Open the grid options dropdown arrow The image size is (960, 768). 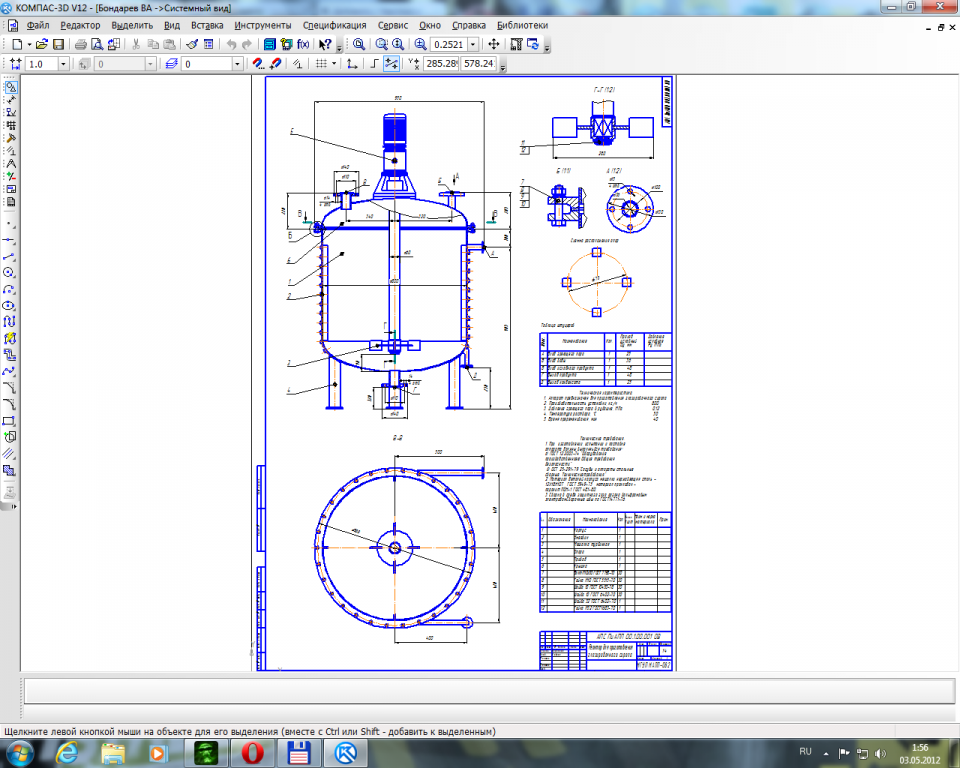[x=334, y=64]
